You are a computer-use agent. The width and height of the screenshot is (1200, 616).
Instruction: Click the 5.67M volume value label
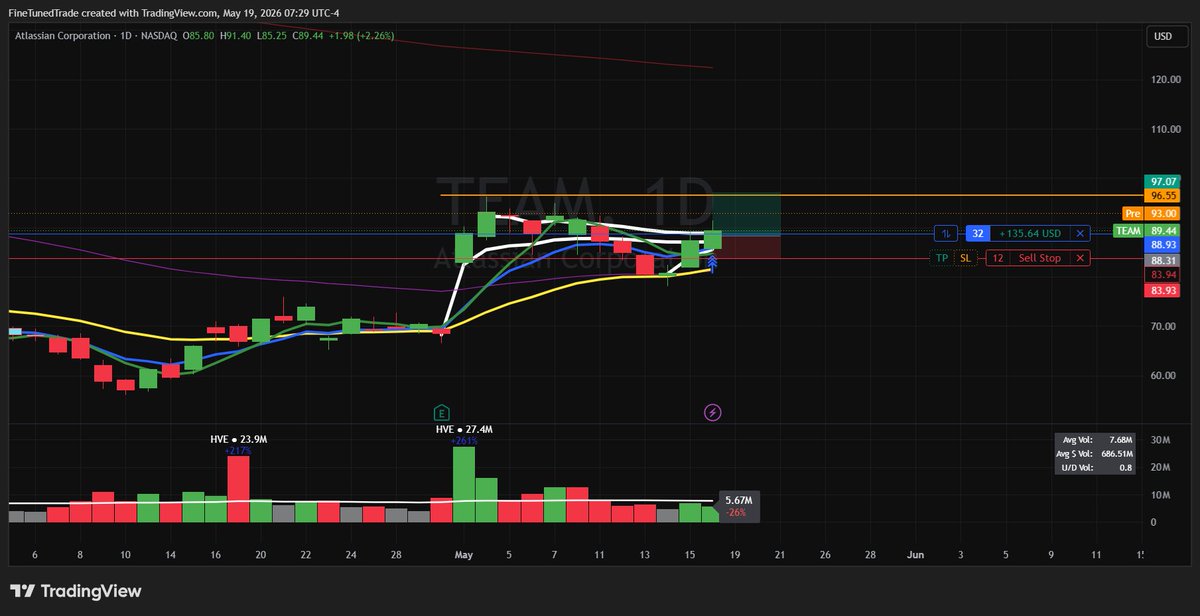738,499
